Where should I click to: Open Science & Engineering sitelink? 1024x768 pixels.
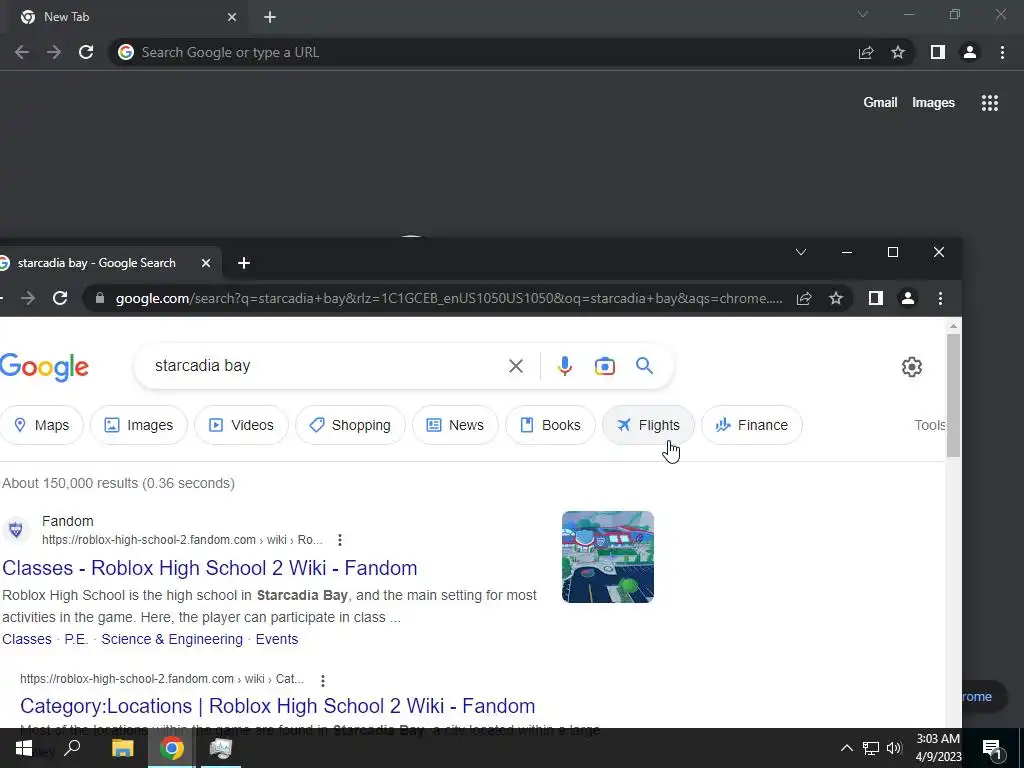pos(172,639)
